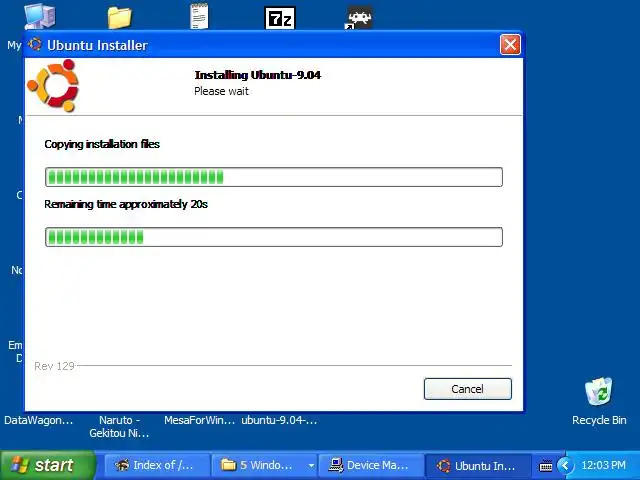Select the ubuntu-9.04 desktop file
Viewport: 640px width, 480px height.
tap(279, 420)
